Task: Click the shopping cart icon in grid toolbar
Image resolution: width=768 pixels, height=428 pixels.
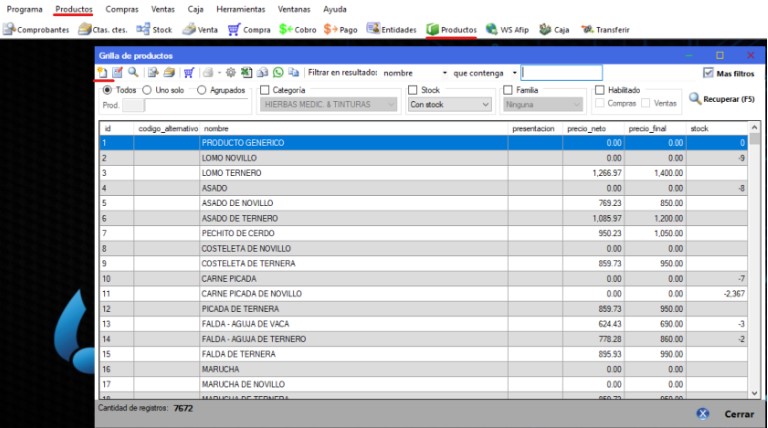Action: tap(189, 73)
